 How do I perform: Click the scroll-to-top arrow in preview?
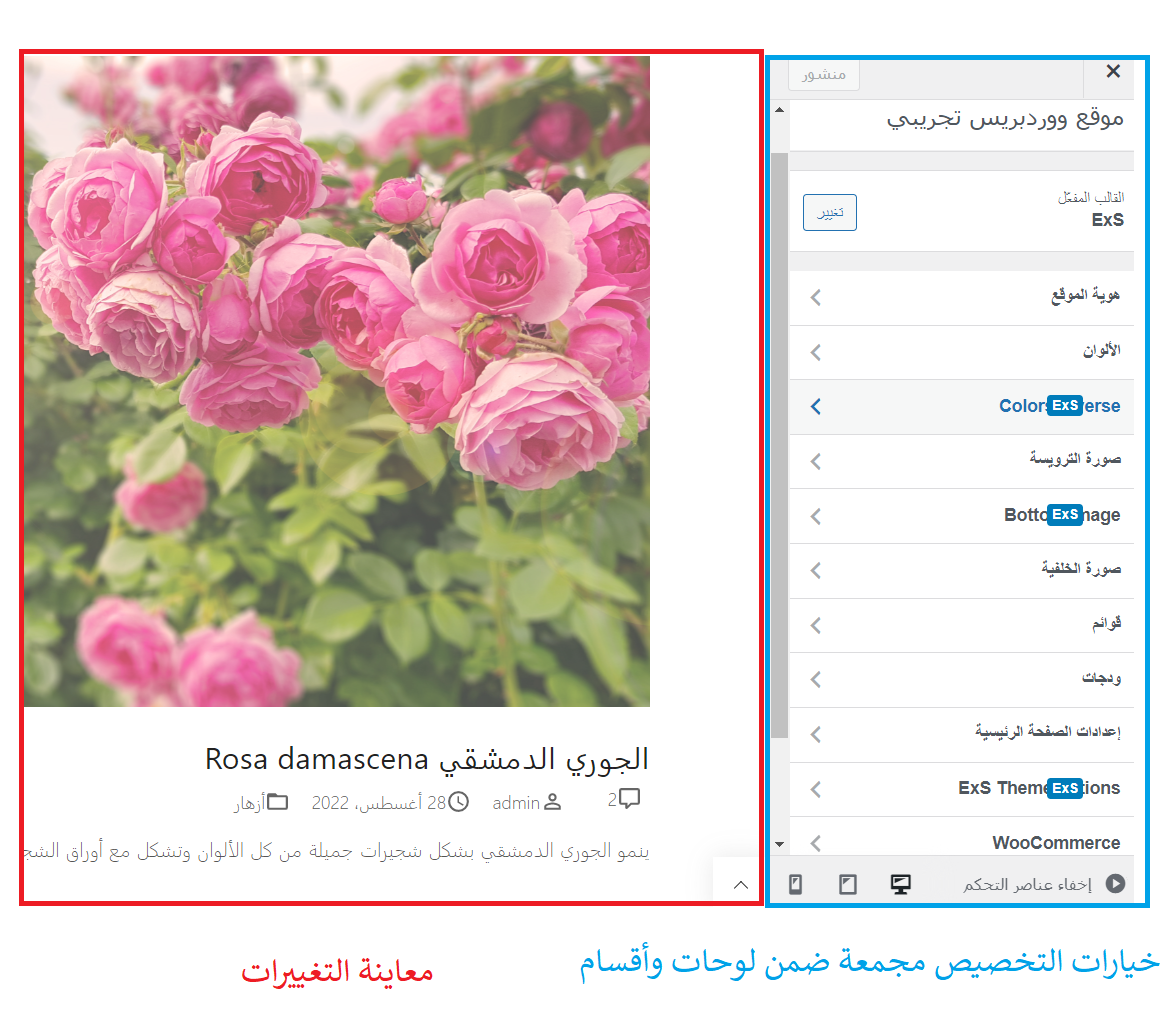[x=741, y=884]
